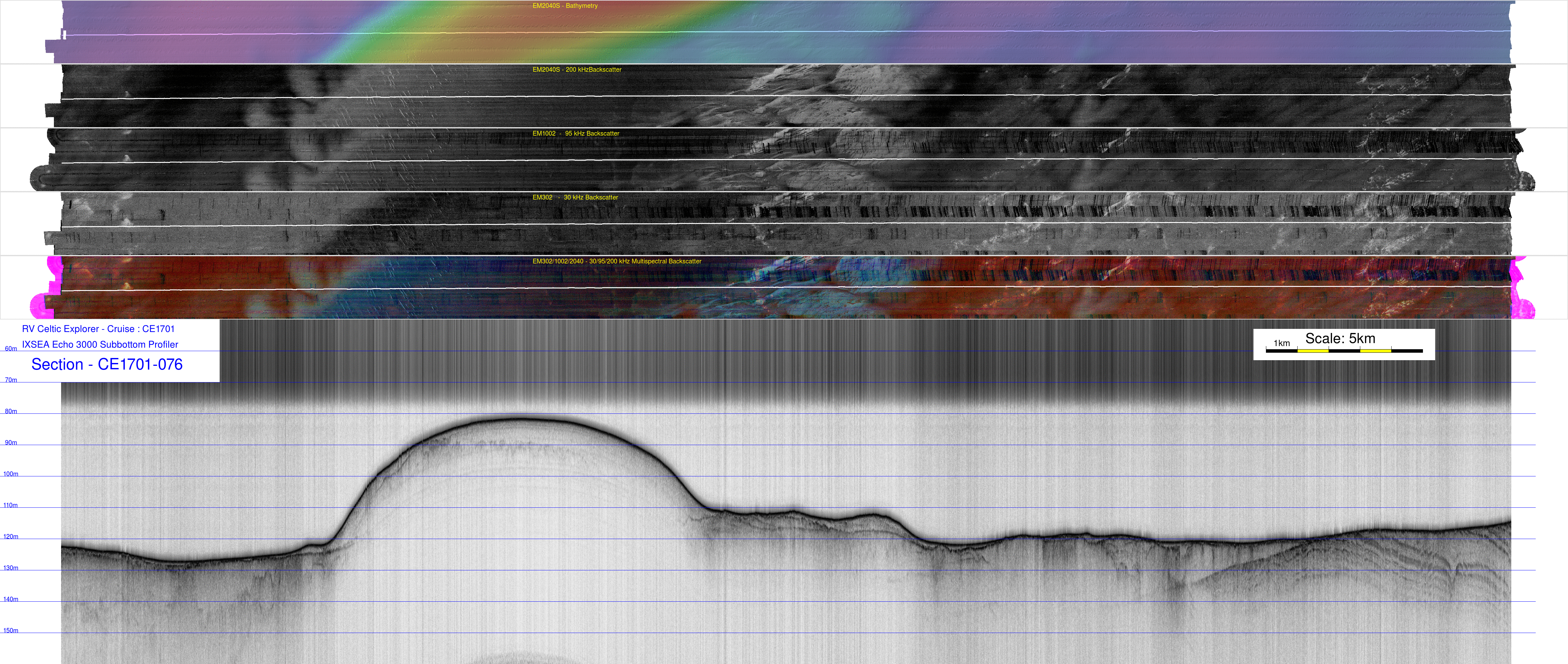This screenshot has width=1568, height=664.
Task: Click first yellow segment of scale bar
Action: tap(1312, 351)
